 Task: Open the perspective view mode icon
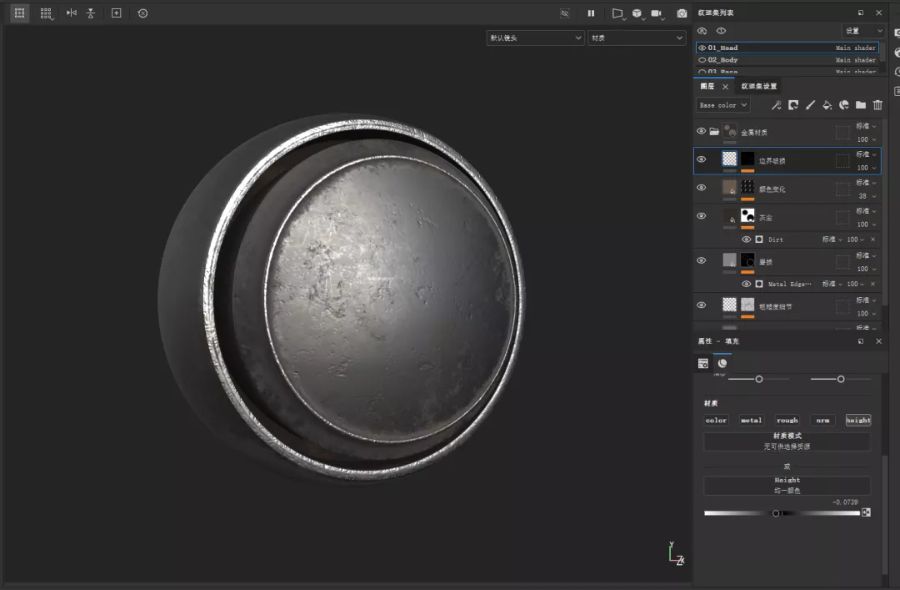[x=618, y=13]
